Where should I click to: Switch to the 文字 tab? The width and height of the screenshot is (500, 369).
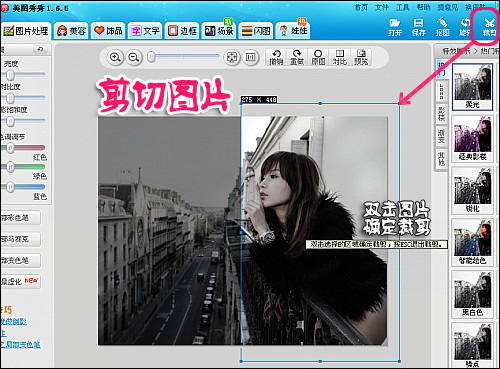click(x=145, y=31)
